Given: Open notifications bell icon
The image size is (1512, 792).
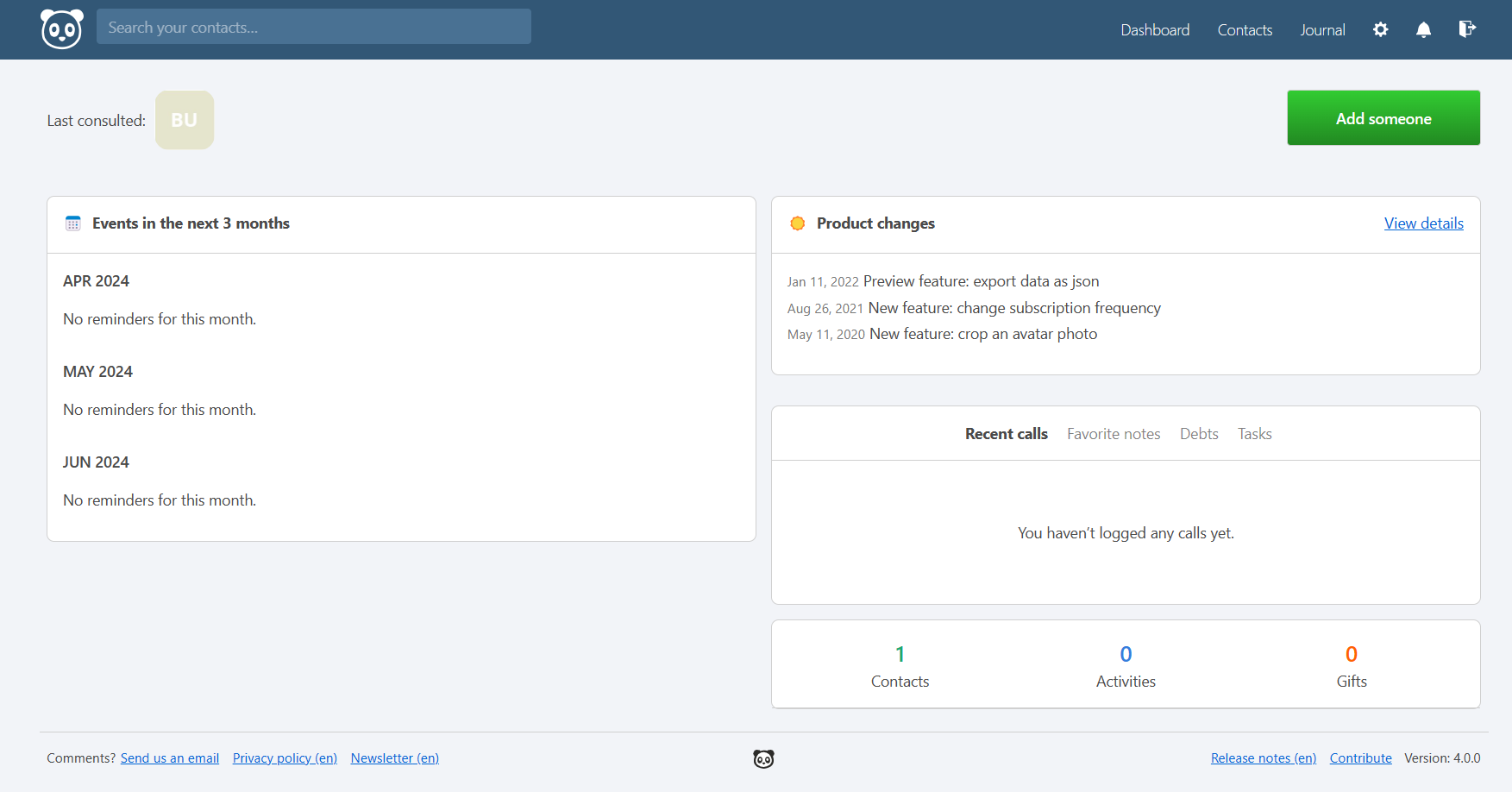Looking at the screenshot, I should [1424, 29].
